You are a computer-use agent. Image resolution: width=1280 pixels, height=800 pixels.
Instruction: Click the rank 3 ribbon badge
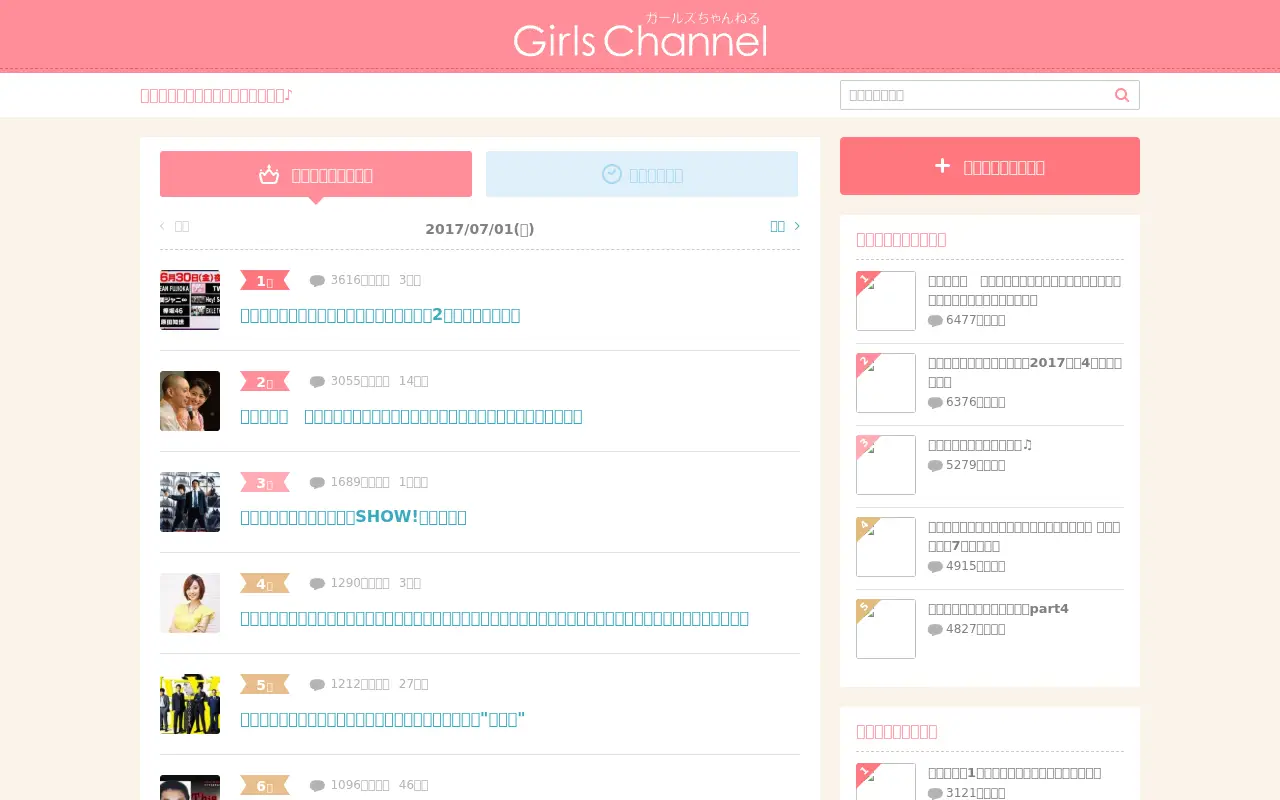pyautogui.click(x=265, y=482)
